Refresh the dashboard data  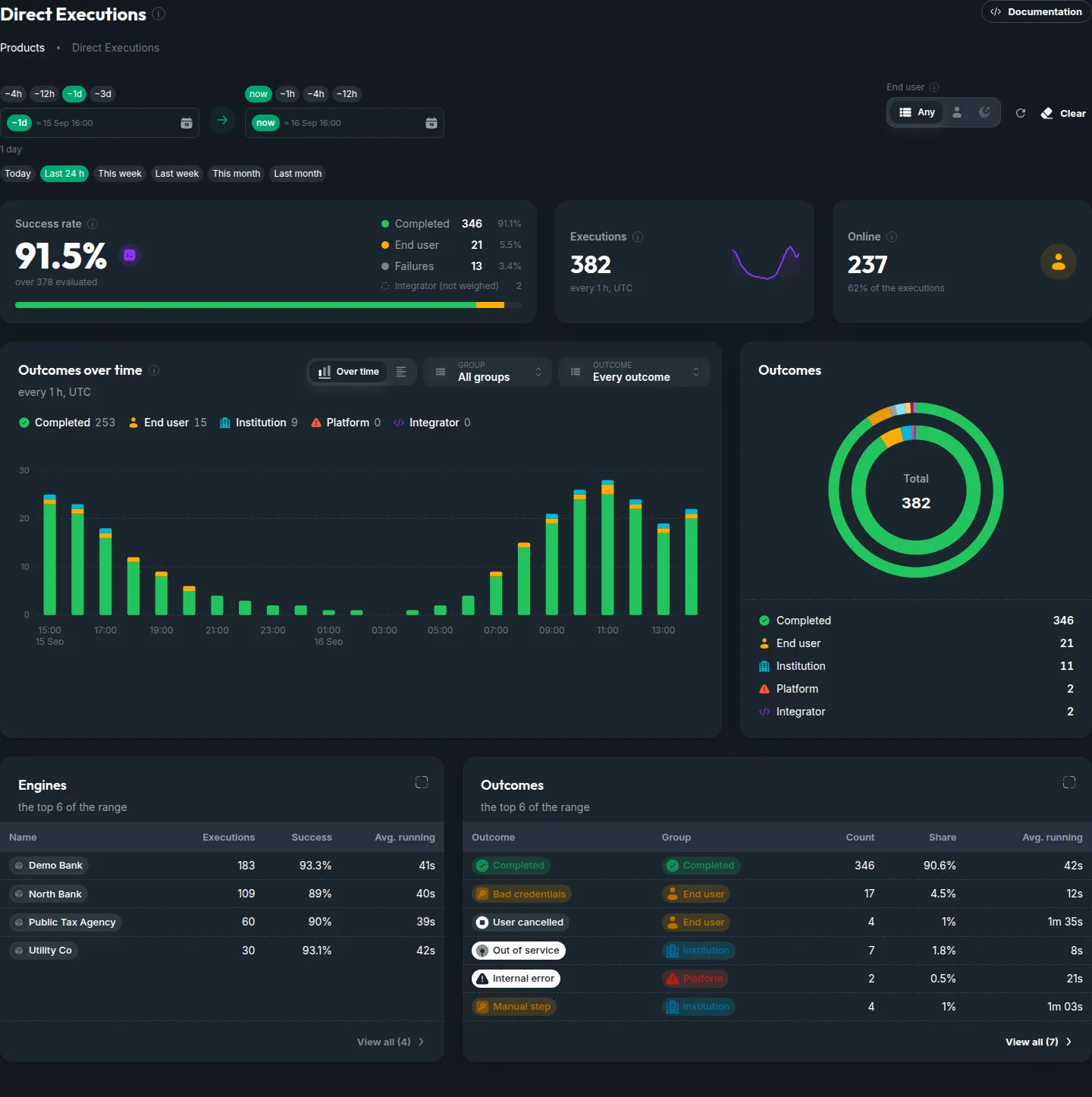click(x=1021, y=113)
